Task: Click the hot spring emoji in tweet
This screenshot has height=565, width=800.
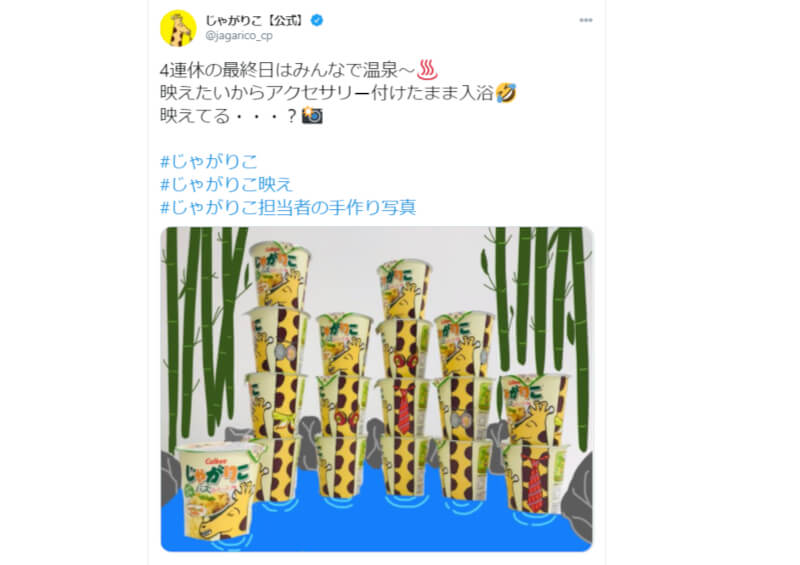Action: click(x=427, y=70)
